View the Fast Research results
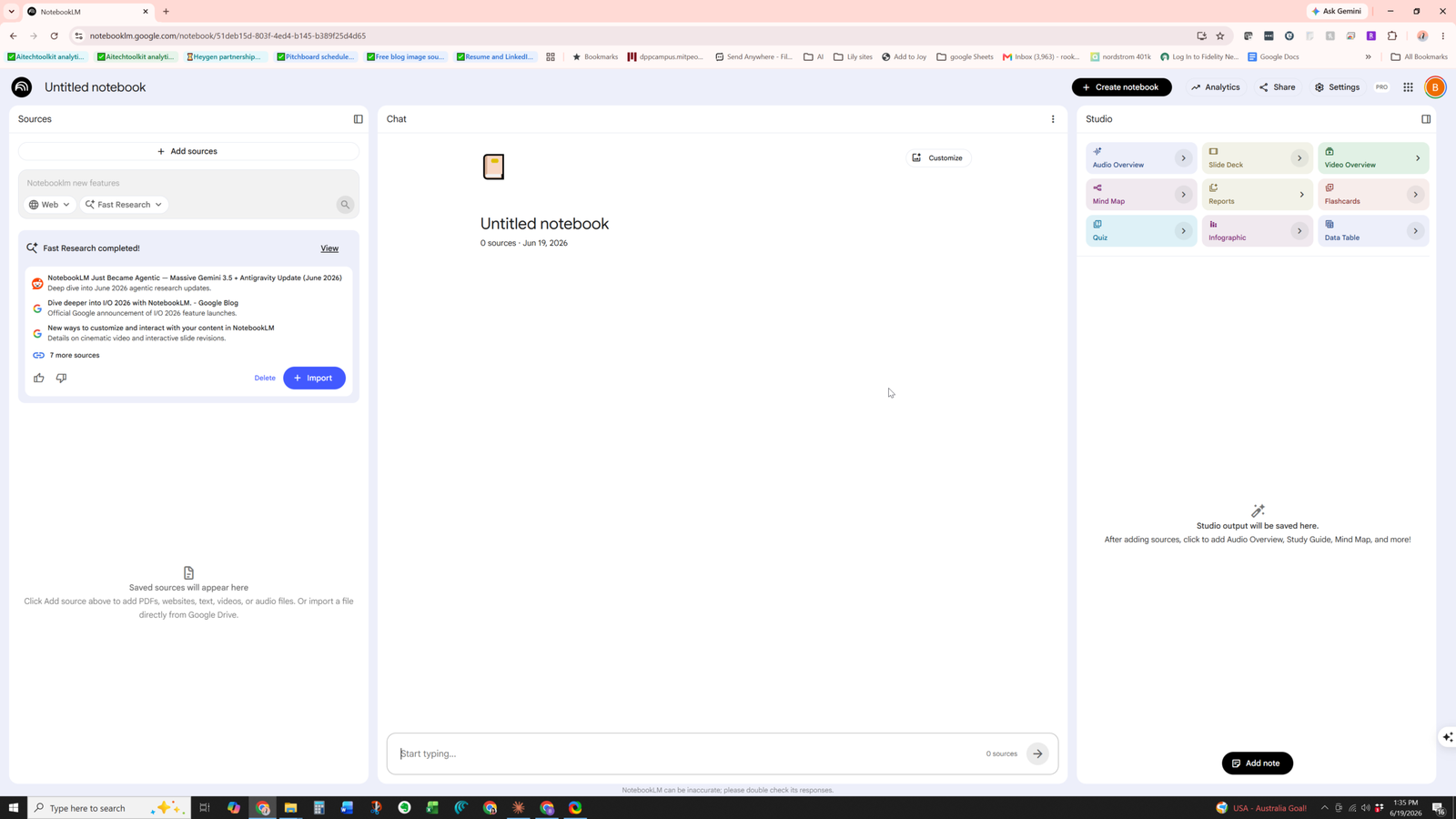Screen dimensions: 1456x819 [x=329, y=248]
